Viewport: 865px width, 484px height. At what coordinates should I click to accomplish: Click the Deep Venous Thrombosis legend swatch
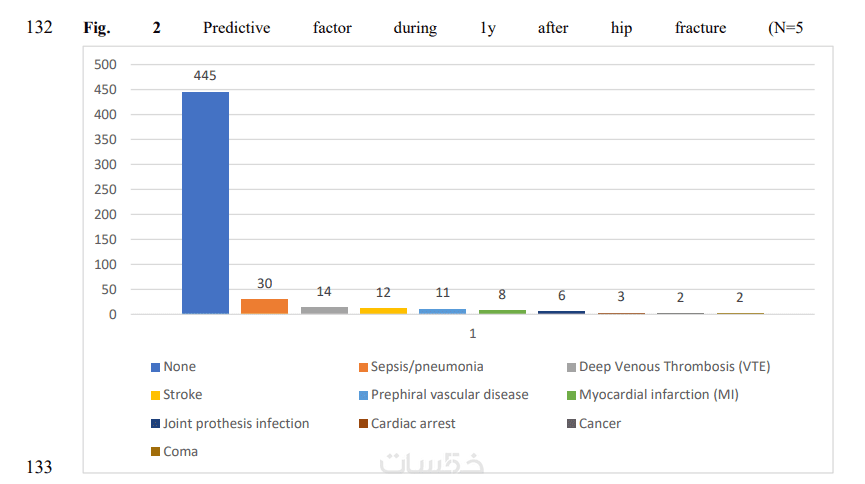point(570,367)
